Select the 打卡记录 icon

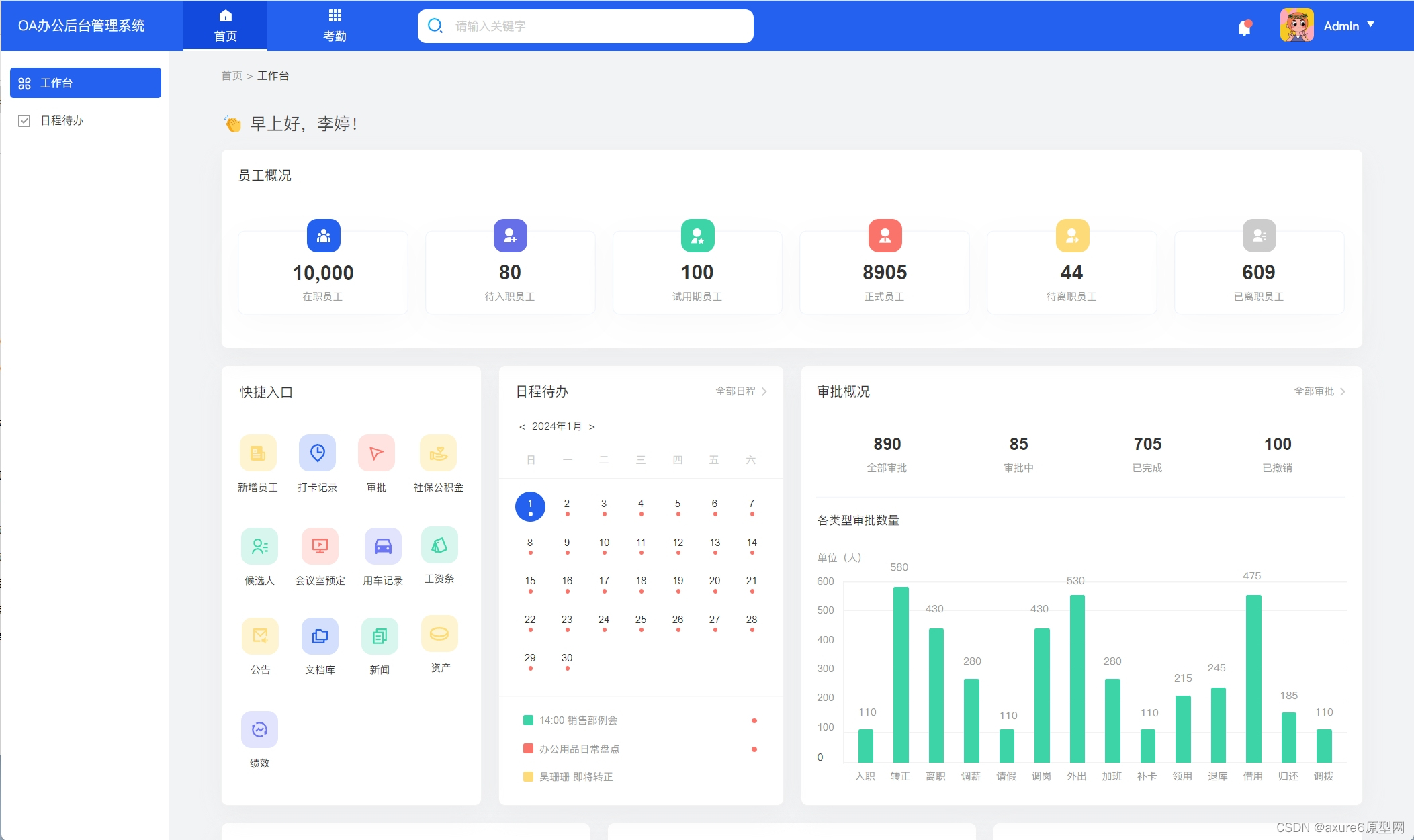tap(317, 453)
